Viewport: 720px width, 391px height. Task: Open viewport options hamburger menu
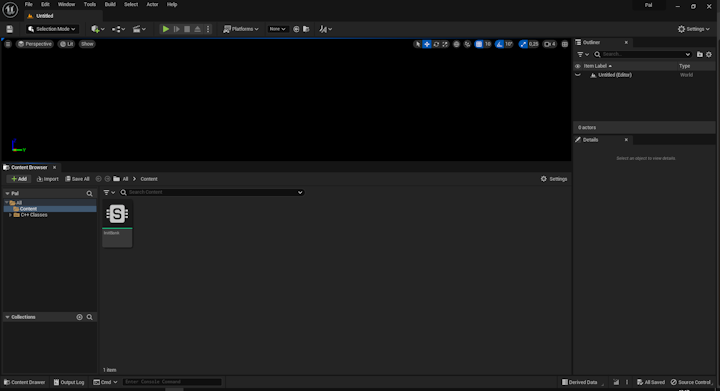[8, 44]
